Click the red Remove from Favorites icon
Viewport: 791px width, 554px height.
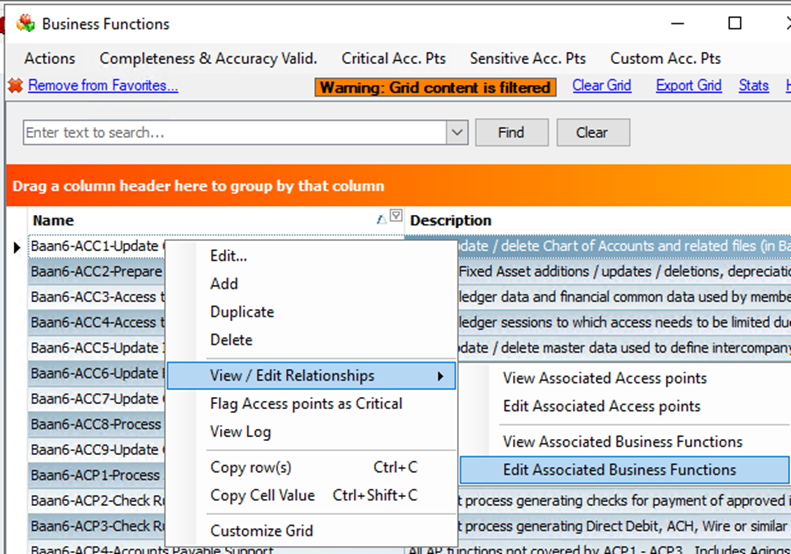click(15, 86)
